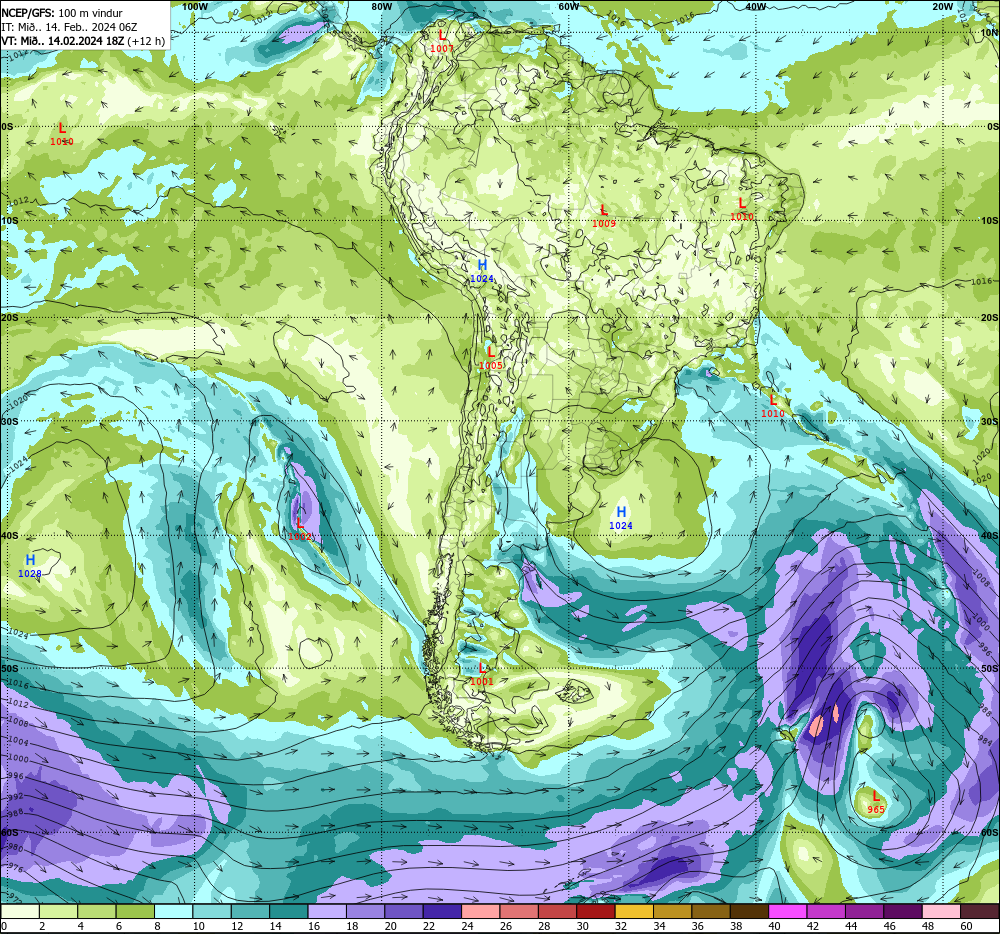Screen dimensions: 1000x934
Task: Click the 'IT: Mið.. 14. Feb.. 2024 06Z' line
Action: click(69, 27)
